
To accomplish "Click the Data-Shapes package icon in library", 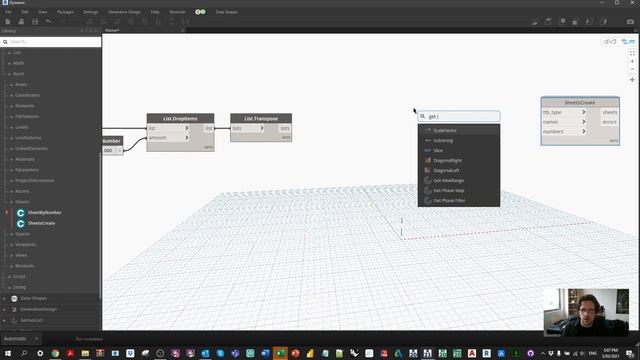I will pyautogui.click(x=14, y=298).
